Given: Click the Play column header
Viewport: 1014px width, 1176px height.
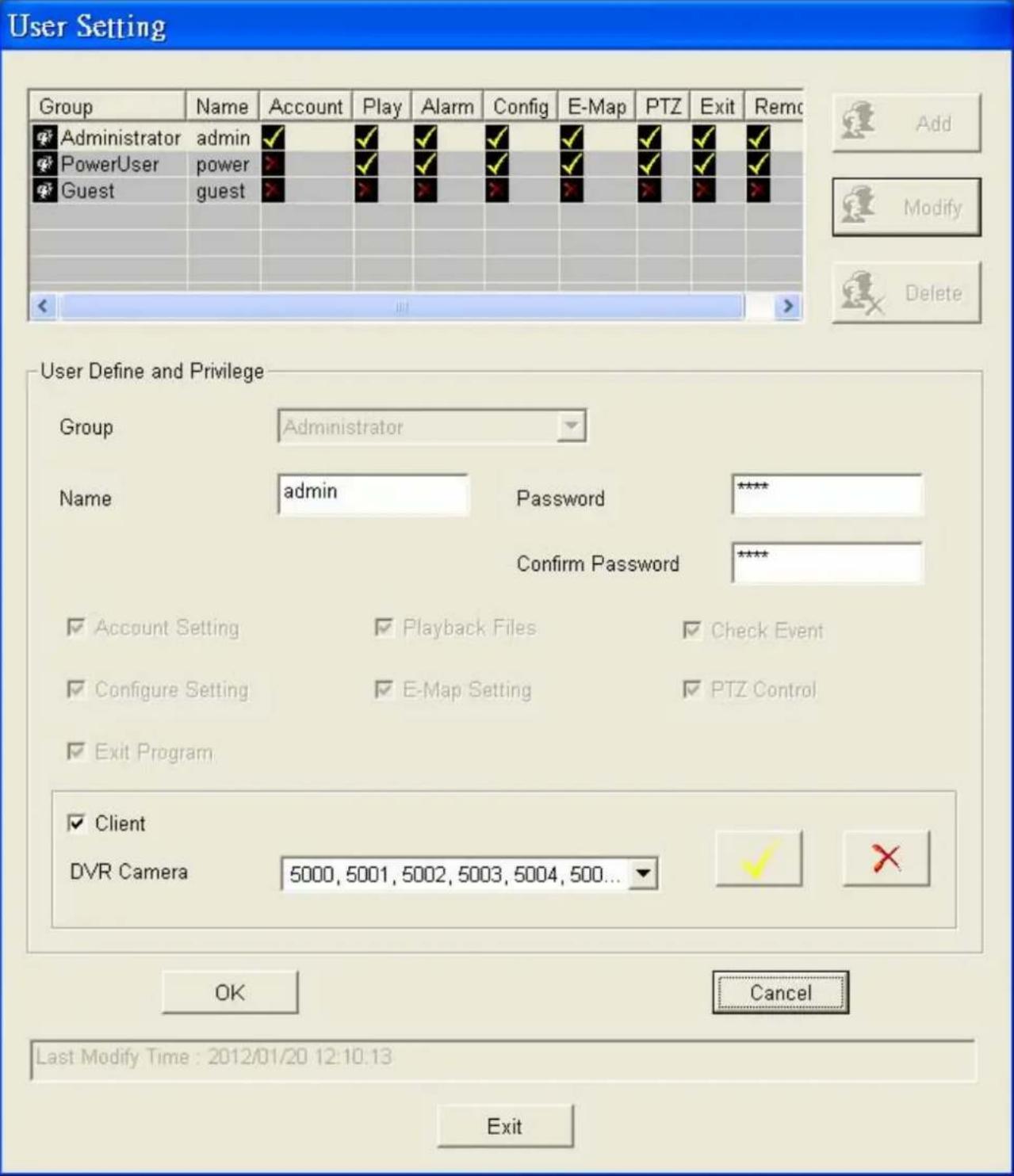Looking at the screenshot, I should (x=382, y=106).
